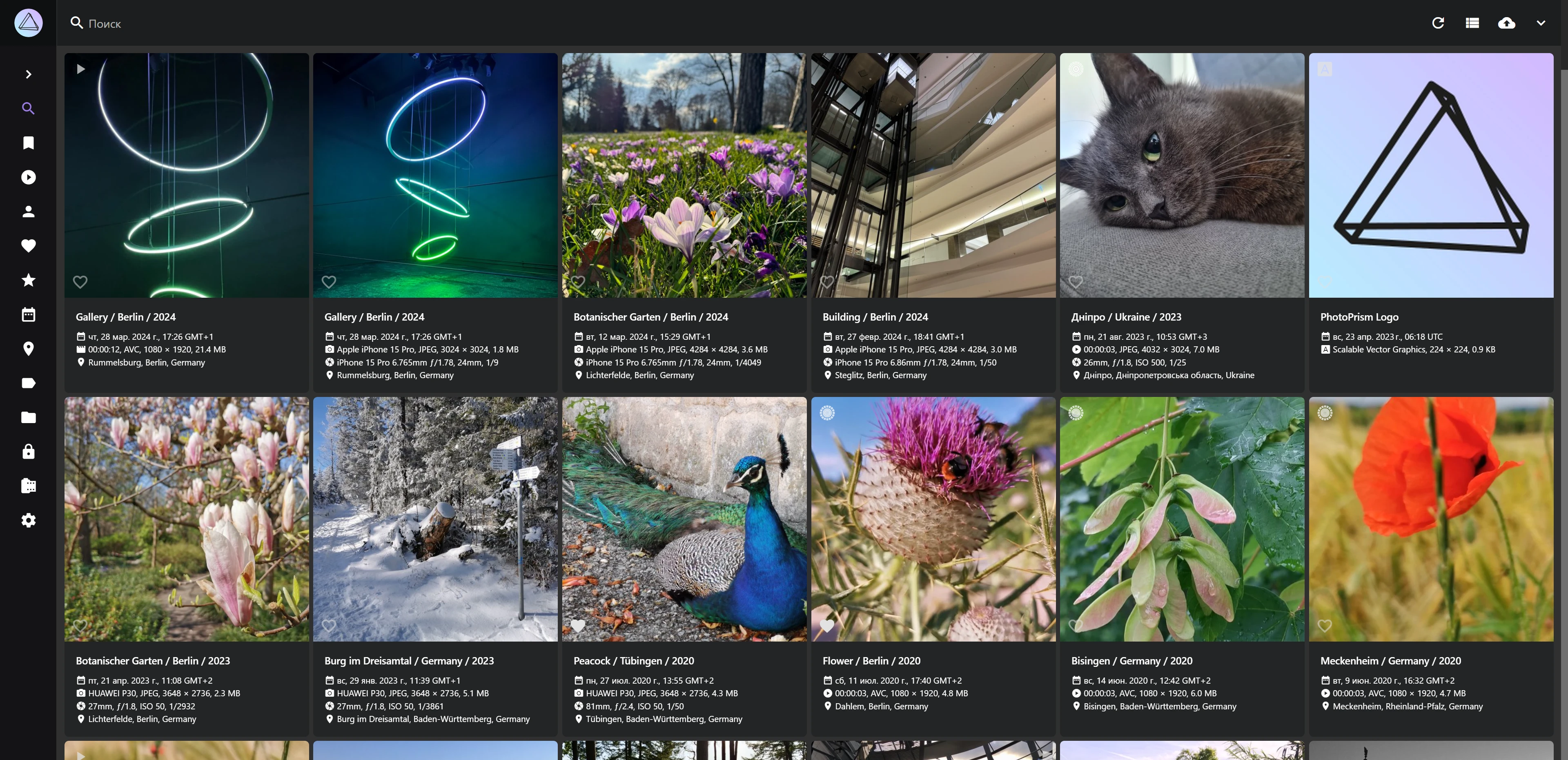Toggle heart on Burg im Dreisamtal photo
This screenshot has width=1568, height=760.
click(x=329, y=625)
